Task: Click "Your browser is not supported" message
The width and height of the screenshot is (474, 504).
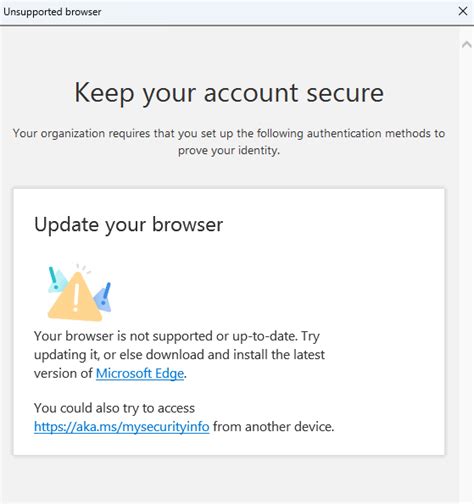Action: coord(177,336)
